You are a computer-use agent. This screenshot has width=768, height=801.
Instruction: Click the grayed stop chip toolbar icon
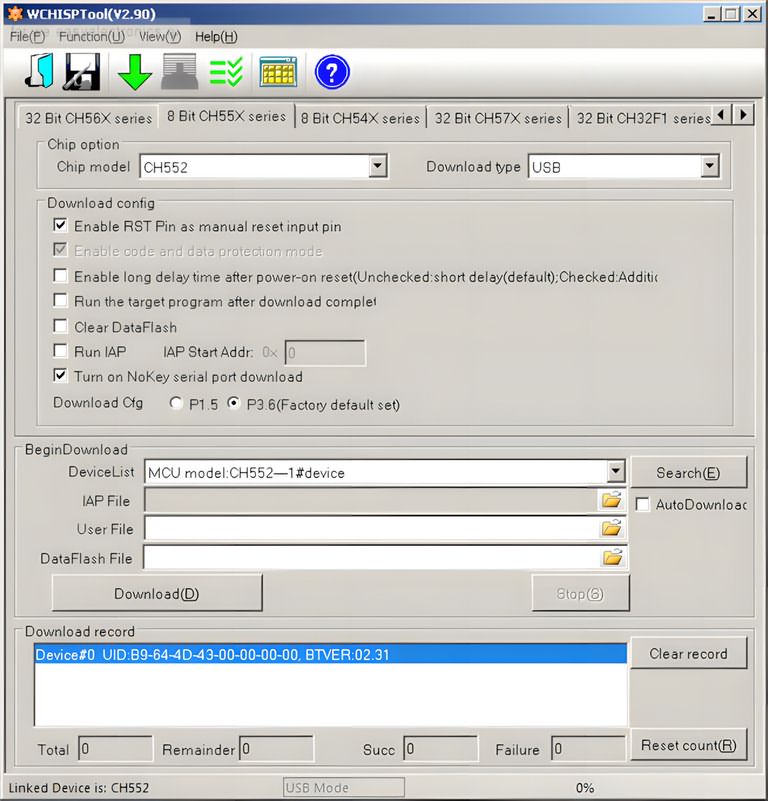(179, 72)
